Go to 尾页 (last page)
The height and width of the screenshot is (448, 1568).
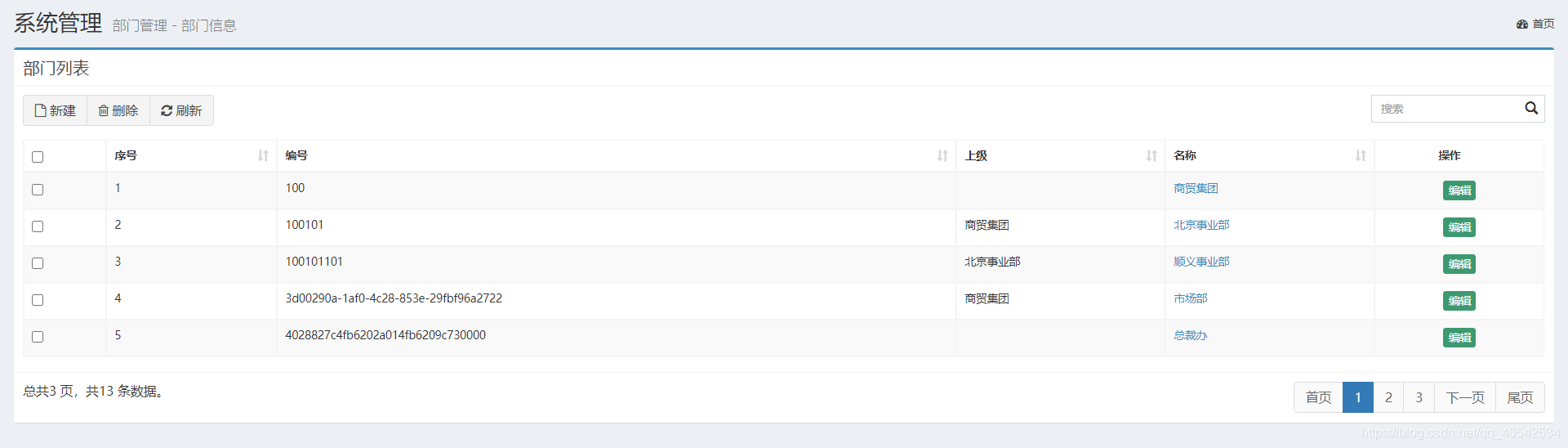click(1520, 397)
